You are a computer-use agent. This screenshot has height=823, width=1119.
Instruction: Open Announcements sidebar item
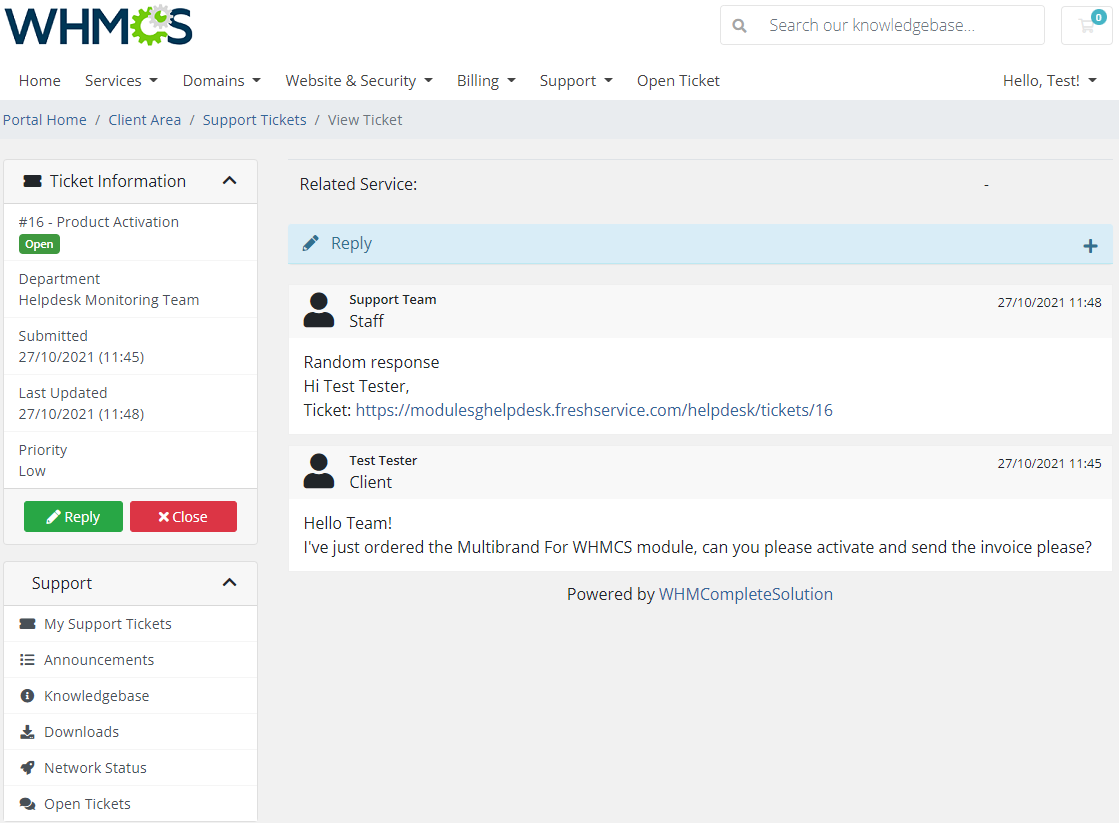[131, 660]
